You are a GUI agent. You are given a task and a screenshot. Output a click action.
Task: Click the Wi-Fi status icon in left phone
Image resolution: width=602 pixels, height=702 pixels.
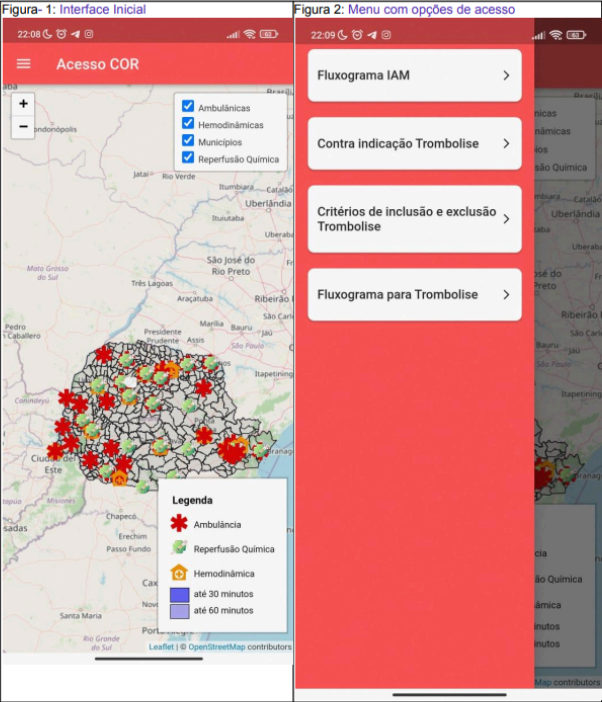(248, 34)
